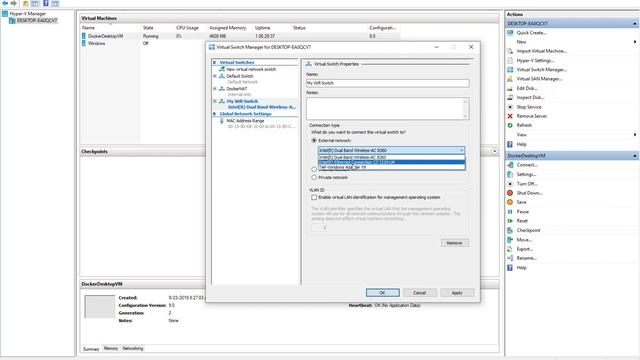Click the switch Name input field
This screenshot has width=640, height=360.
click(x=387, y=83)
